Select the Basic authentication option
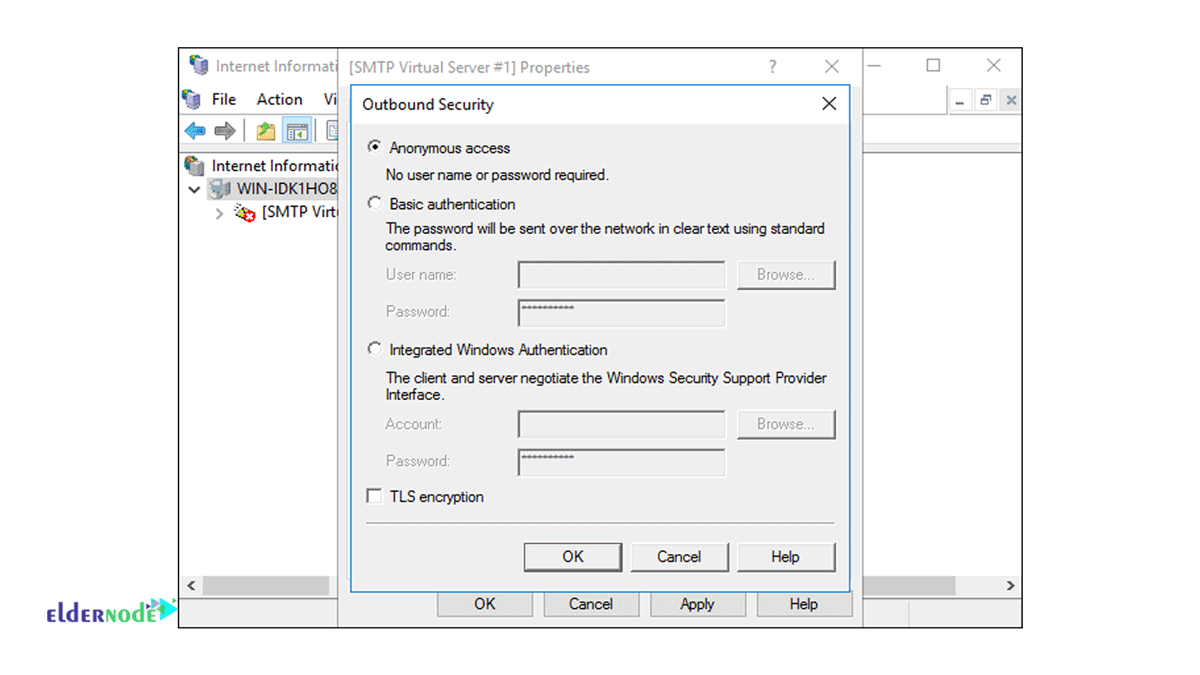 [x=375, y=203]
